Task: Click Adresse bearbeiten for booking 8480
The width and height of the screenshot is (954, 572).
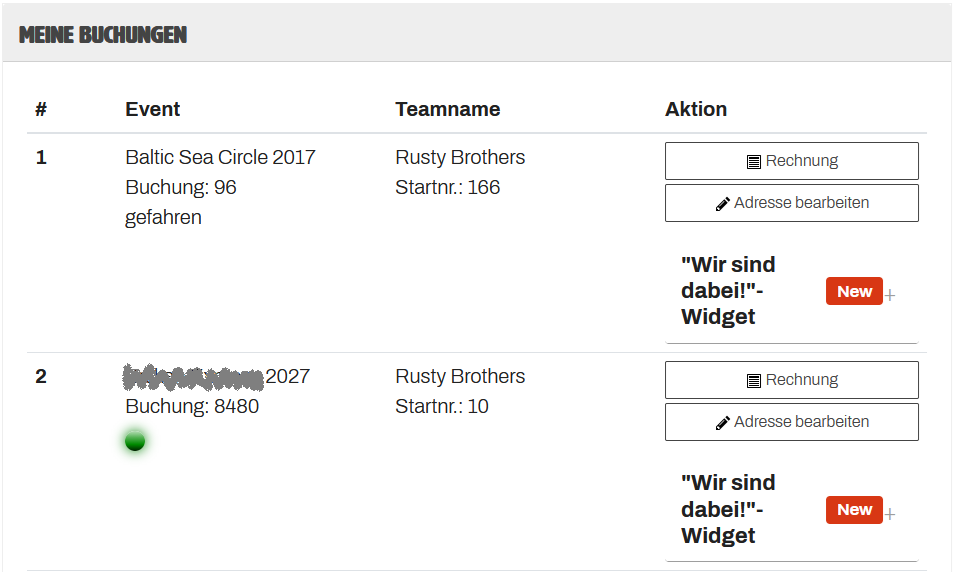Action: pyautogui.click(x=792, y=422)
